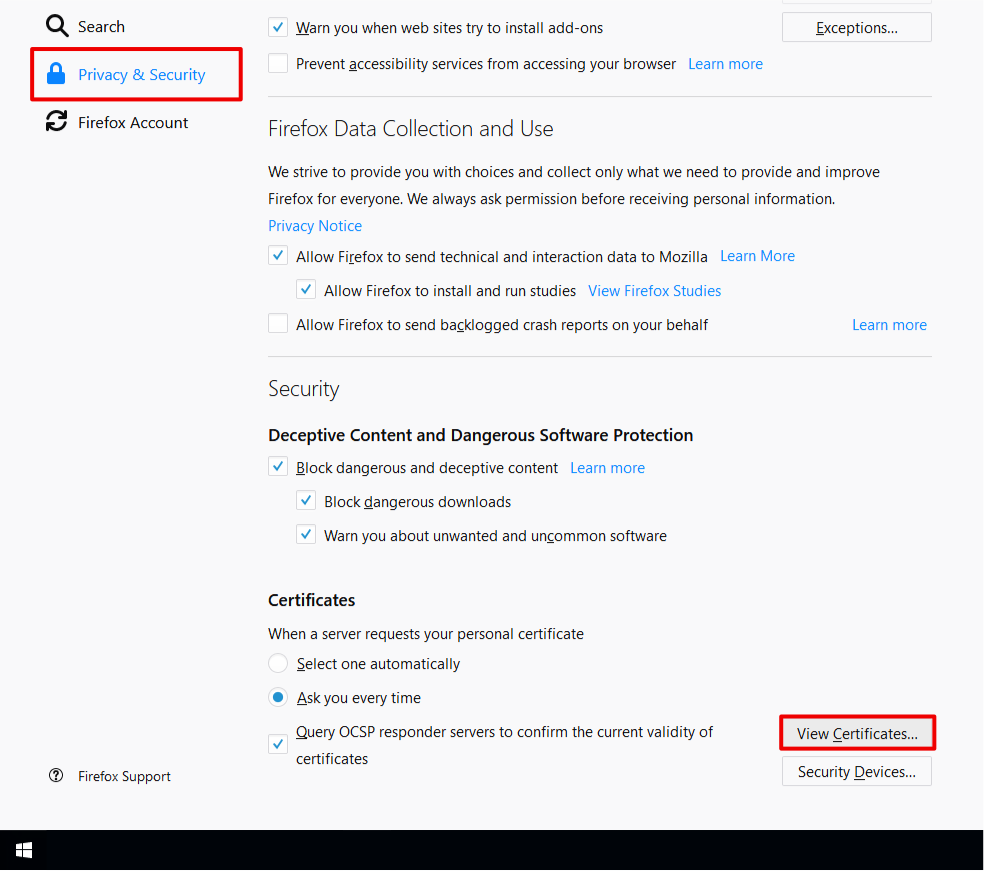Image resolution: width=984 pixels, height=871 pixels.
Task: Open View Firefox Studies link
Action: [x=655, y=291]
